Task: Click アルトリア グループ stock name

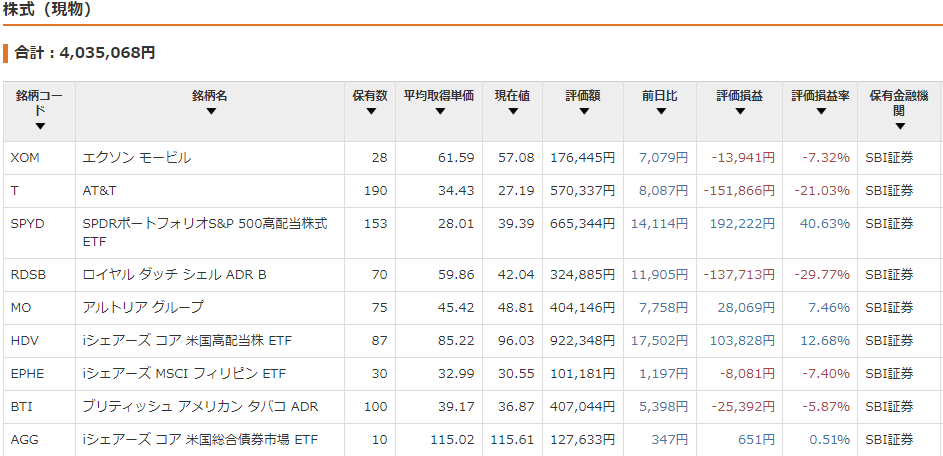Action: pos(142,307)
